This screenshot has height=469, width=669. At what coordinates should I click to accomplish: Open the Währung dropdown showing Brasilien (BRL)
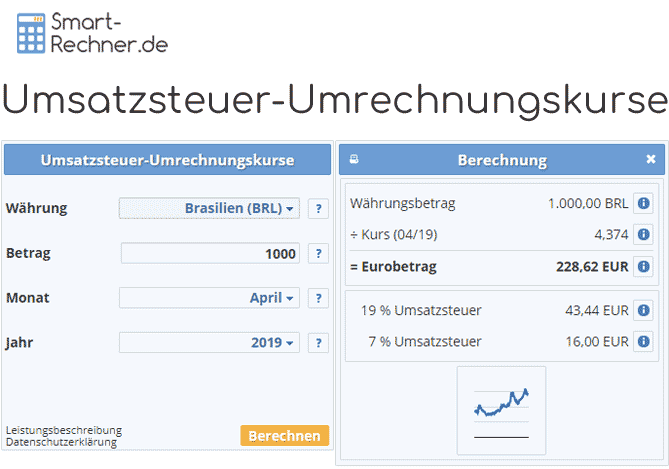[209, 208]
